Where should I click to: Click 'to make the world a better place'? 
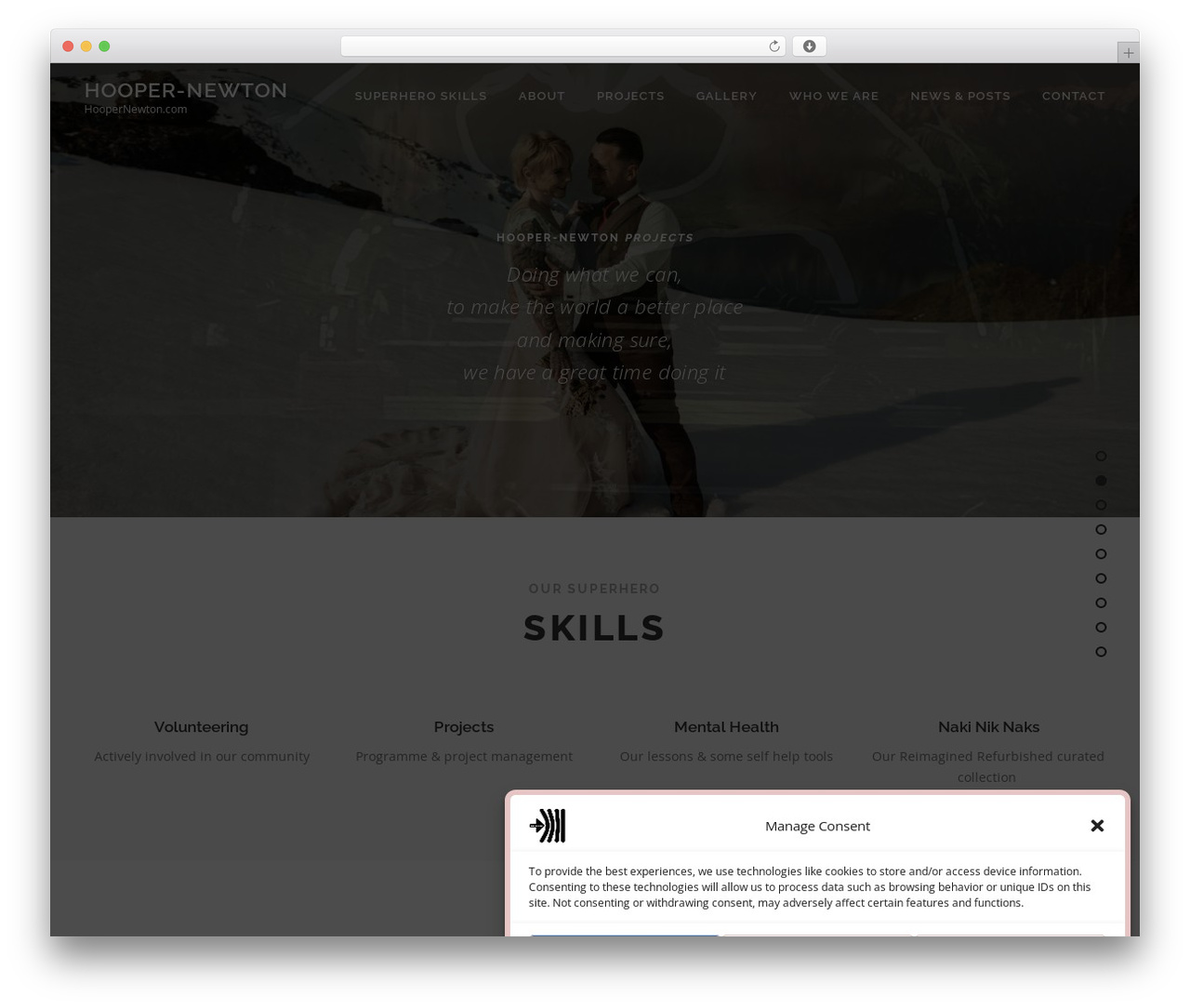[x=594, y=308]
